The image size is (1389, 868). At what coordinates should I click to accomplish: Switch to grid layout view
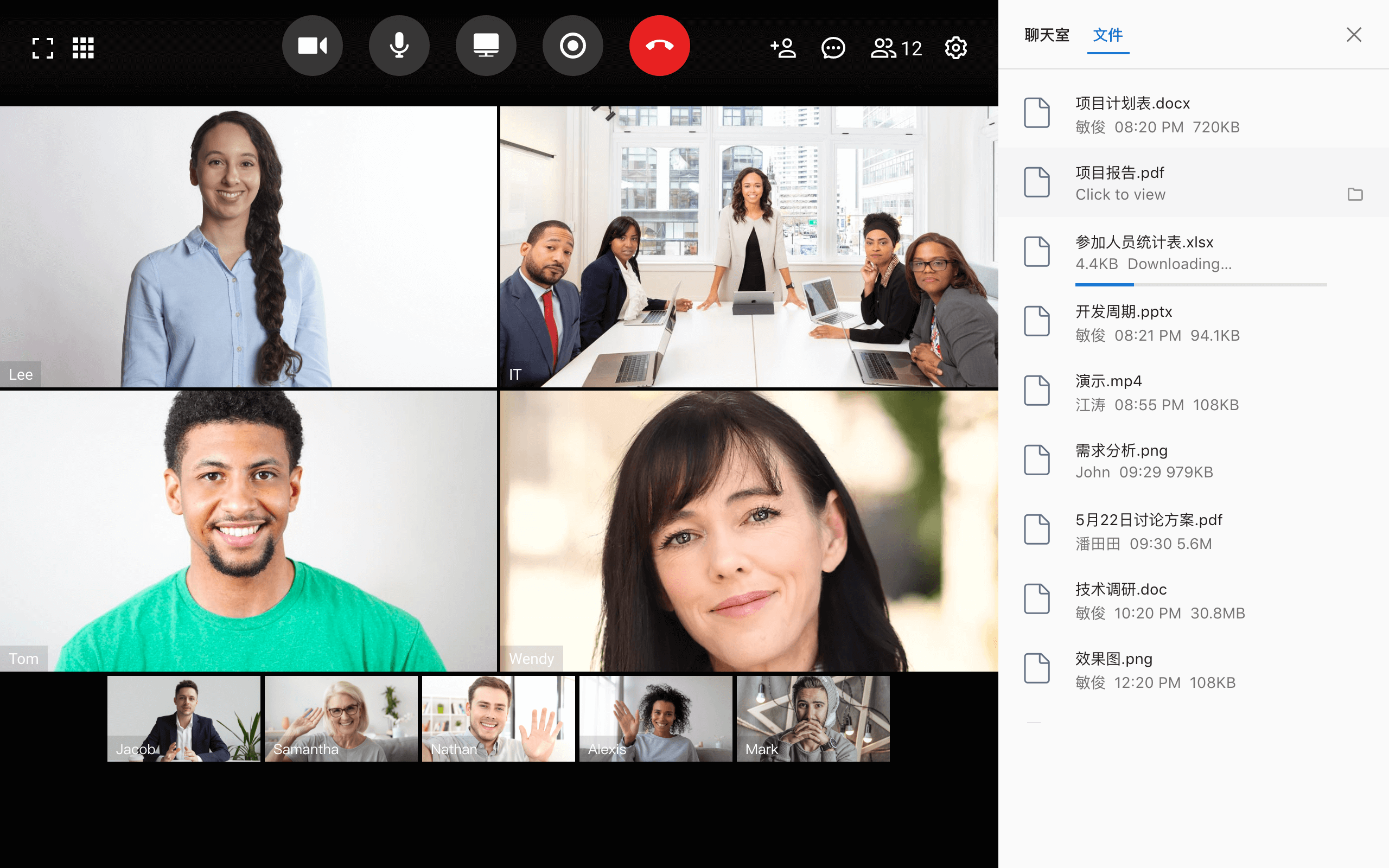pyautogui.click(x=83, y=48)
